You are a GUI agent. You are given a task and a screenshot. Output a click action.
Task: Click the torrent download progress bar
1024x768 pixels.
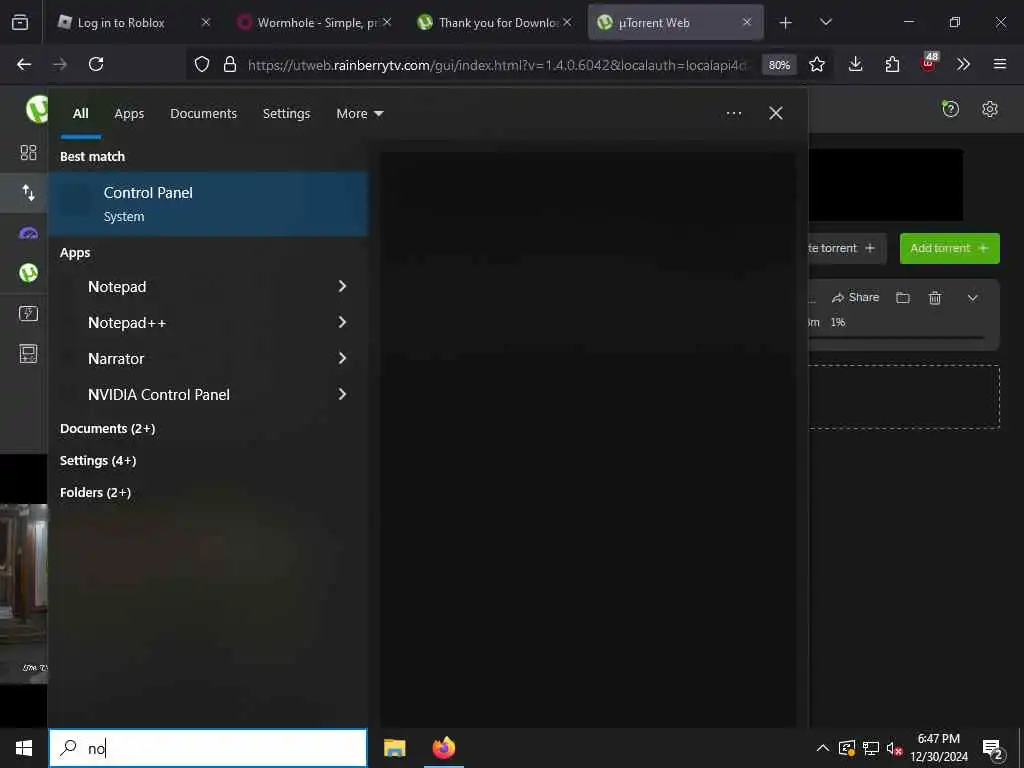tap(896, 338)
